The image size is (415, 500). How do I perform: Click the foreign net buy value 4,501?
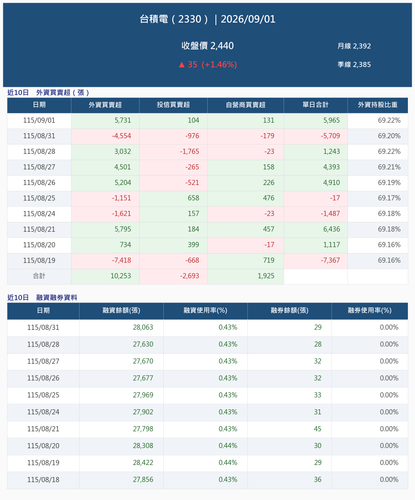(x=123, y=167)
